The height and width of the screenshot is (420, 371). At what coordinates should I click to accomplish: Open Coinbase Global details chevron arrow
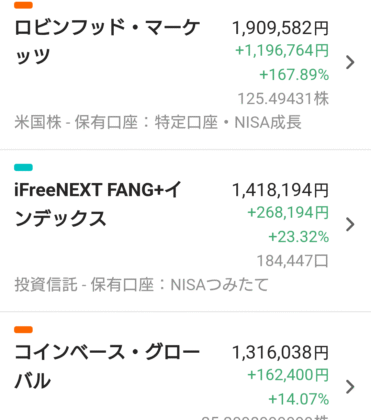(x=350, y=387)
